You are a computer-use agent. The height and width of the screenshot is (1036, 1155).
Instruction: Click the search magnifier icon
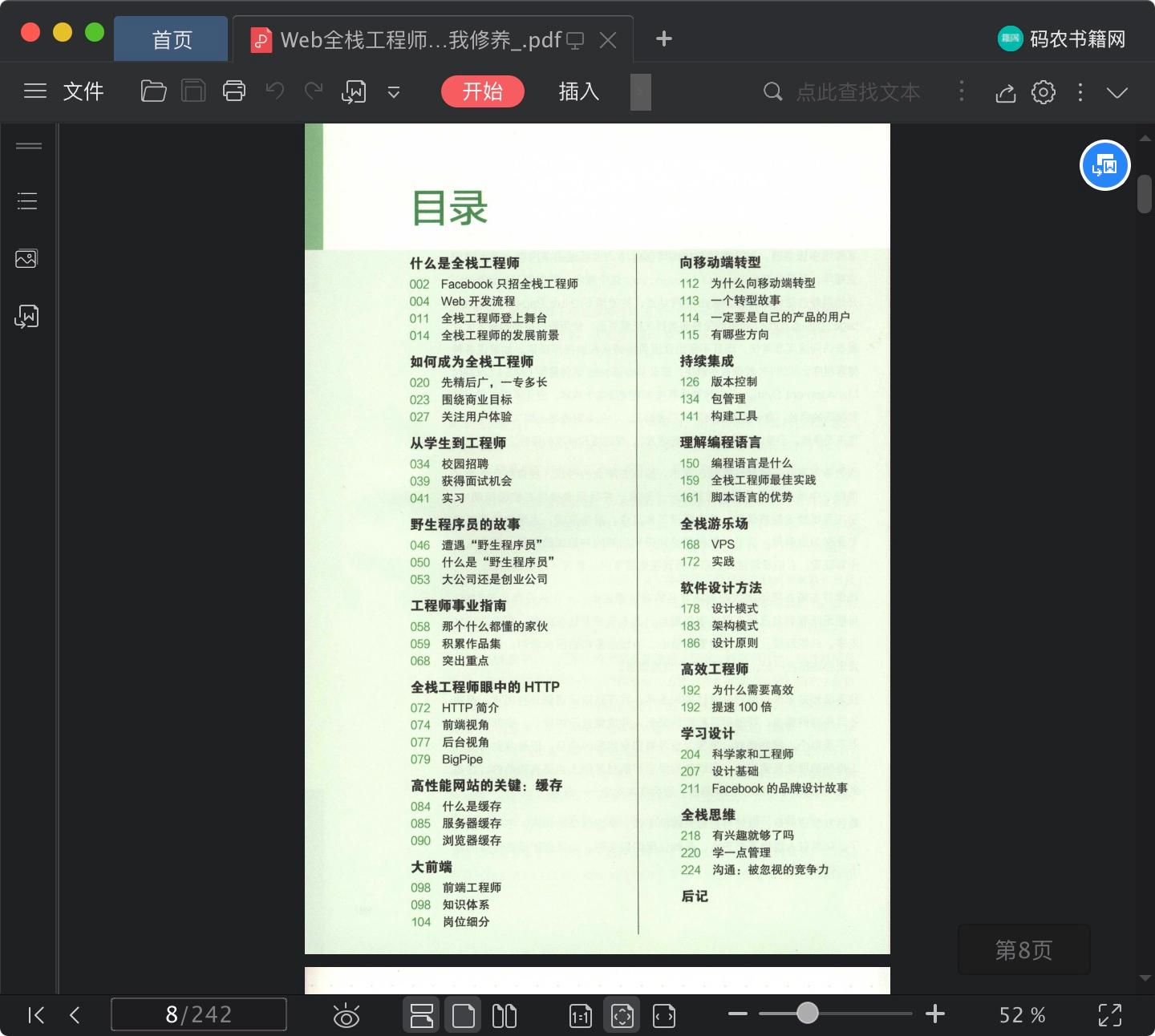(772, 91)
